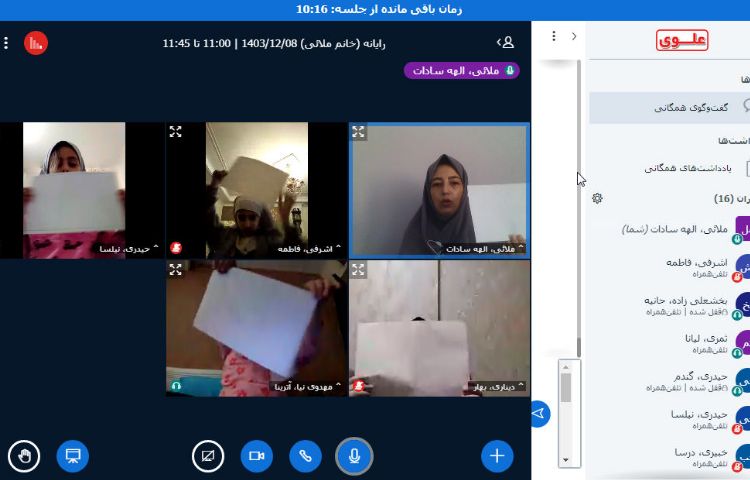Open dropdown for دیناری، بهار video name

point(499,386)
